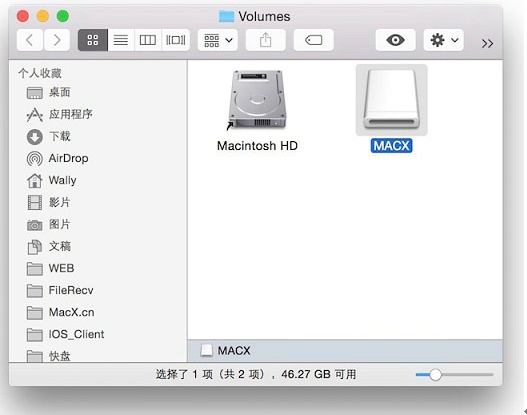
Task: Switch to list view mode
Action: [x=121, y=40]
